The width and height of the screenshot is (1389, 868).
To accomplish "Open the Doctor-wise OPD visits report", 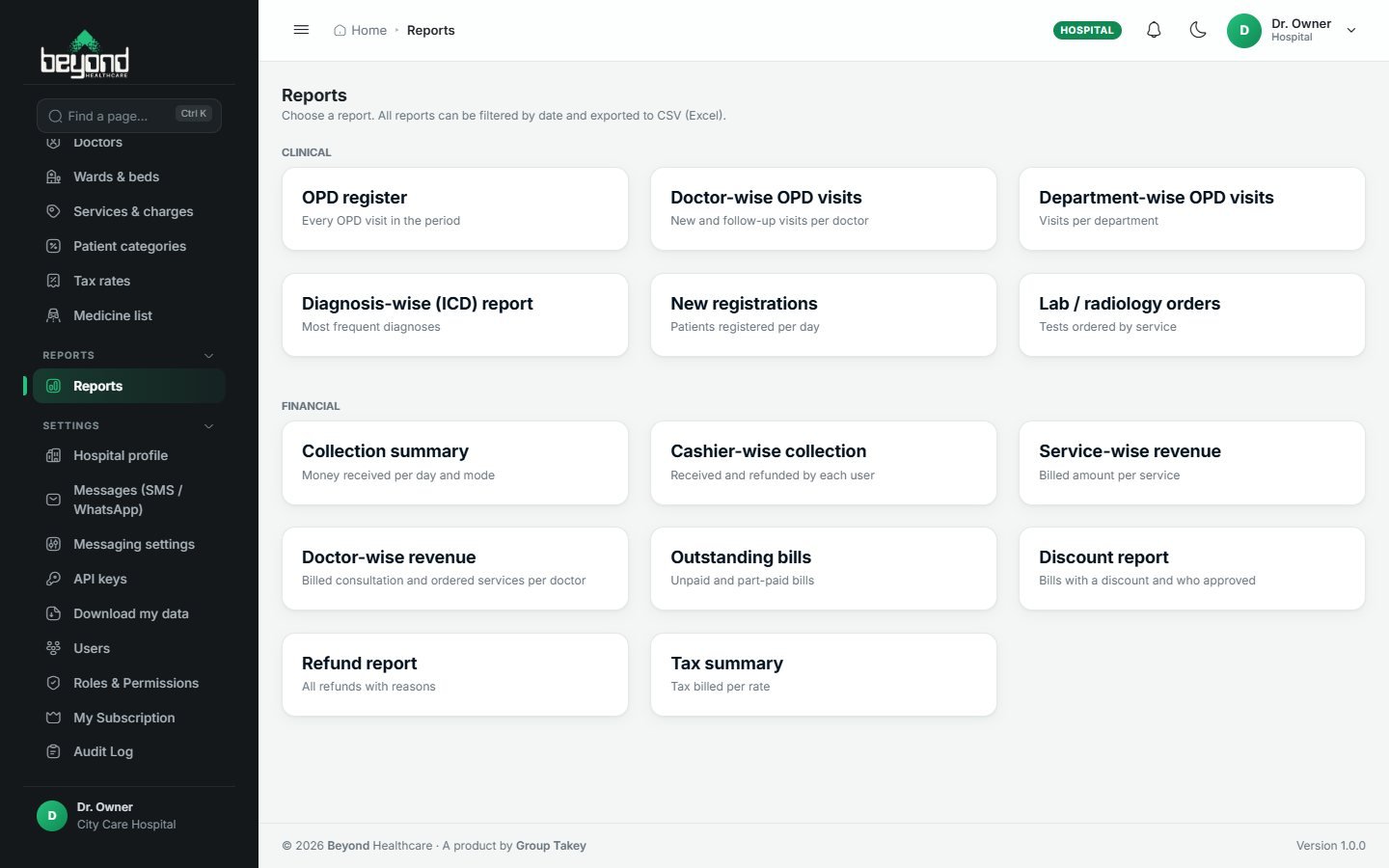I will [x=824, y=208].
